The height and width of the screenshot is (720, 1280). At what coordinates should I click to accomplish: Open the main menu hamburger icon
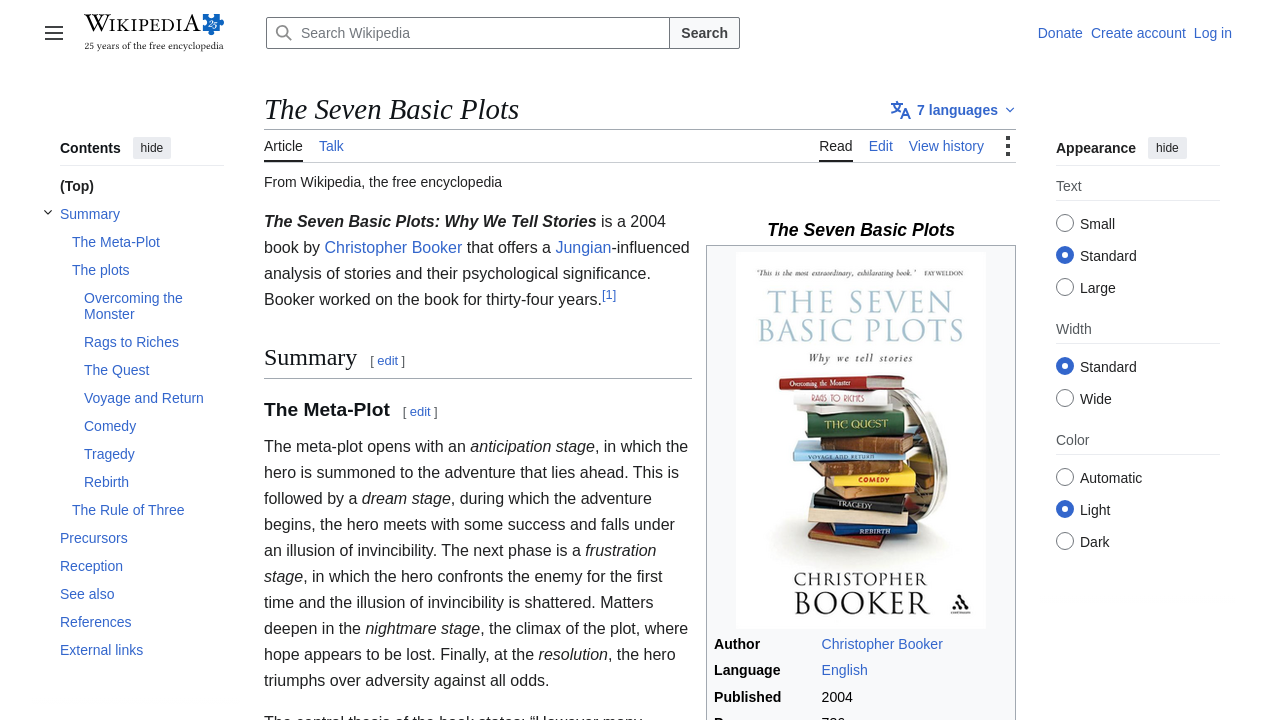click(54, 33)
